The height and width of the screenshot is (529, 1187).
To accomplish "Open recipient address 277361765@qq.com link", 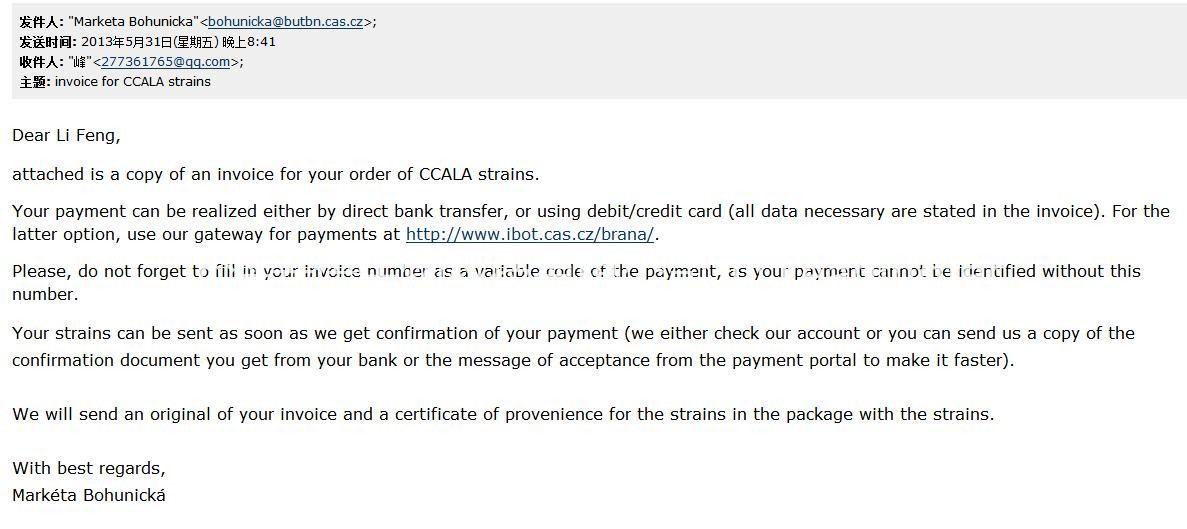I will point(166,62).
